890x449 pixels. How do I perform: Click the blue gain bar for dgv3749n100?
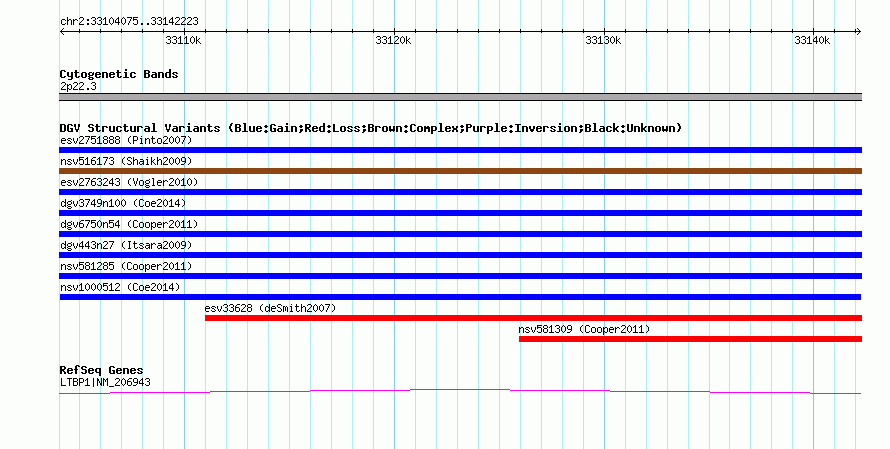tap(460, 213)
